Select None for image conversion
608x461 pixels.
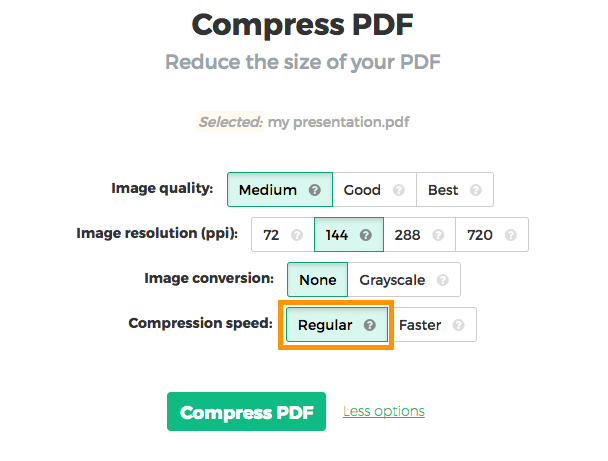(x=318, y=281)
